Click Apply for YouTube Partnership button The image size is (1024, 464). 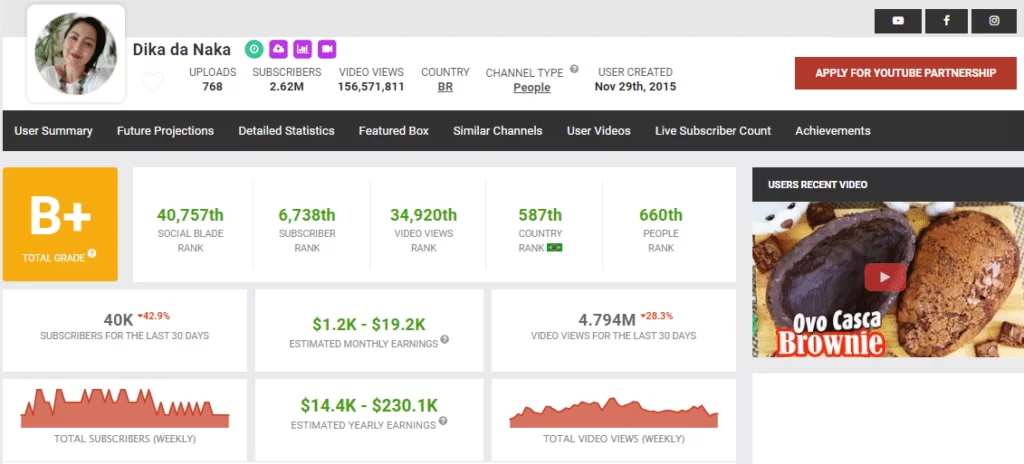906,73
